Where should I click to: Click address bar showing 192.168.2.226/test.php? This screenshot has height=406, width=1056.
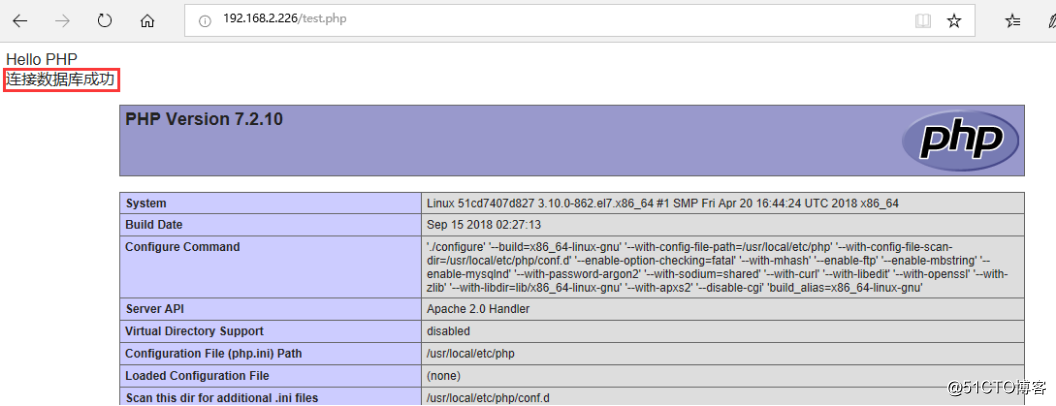coord(580,21)
